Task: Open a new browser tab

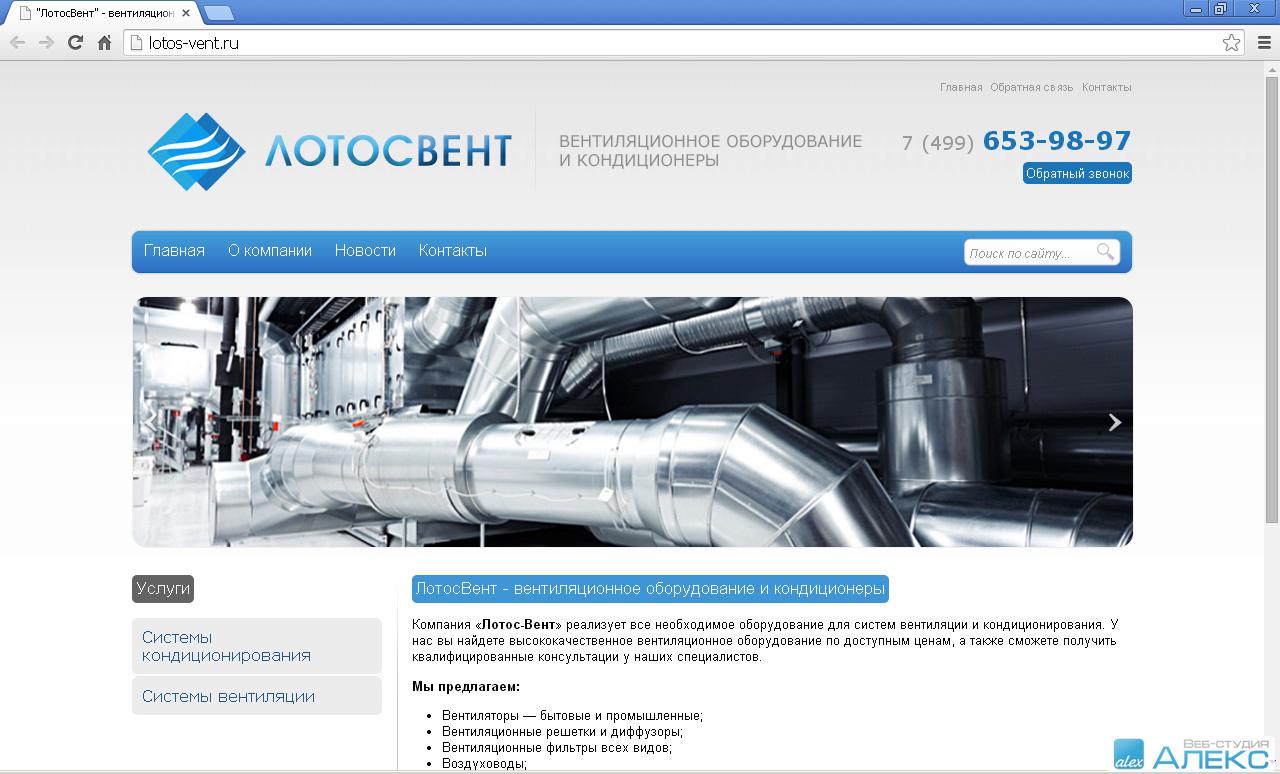Action: 218,13
